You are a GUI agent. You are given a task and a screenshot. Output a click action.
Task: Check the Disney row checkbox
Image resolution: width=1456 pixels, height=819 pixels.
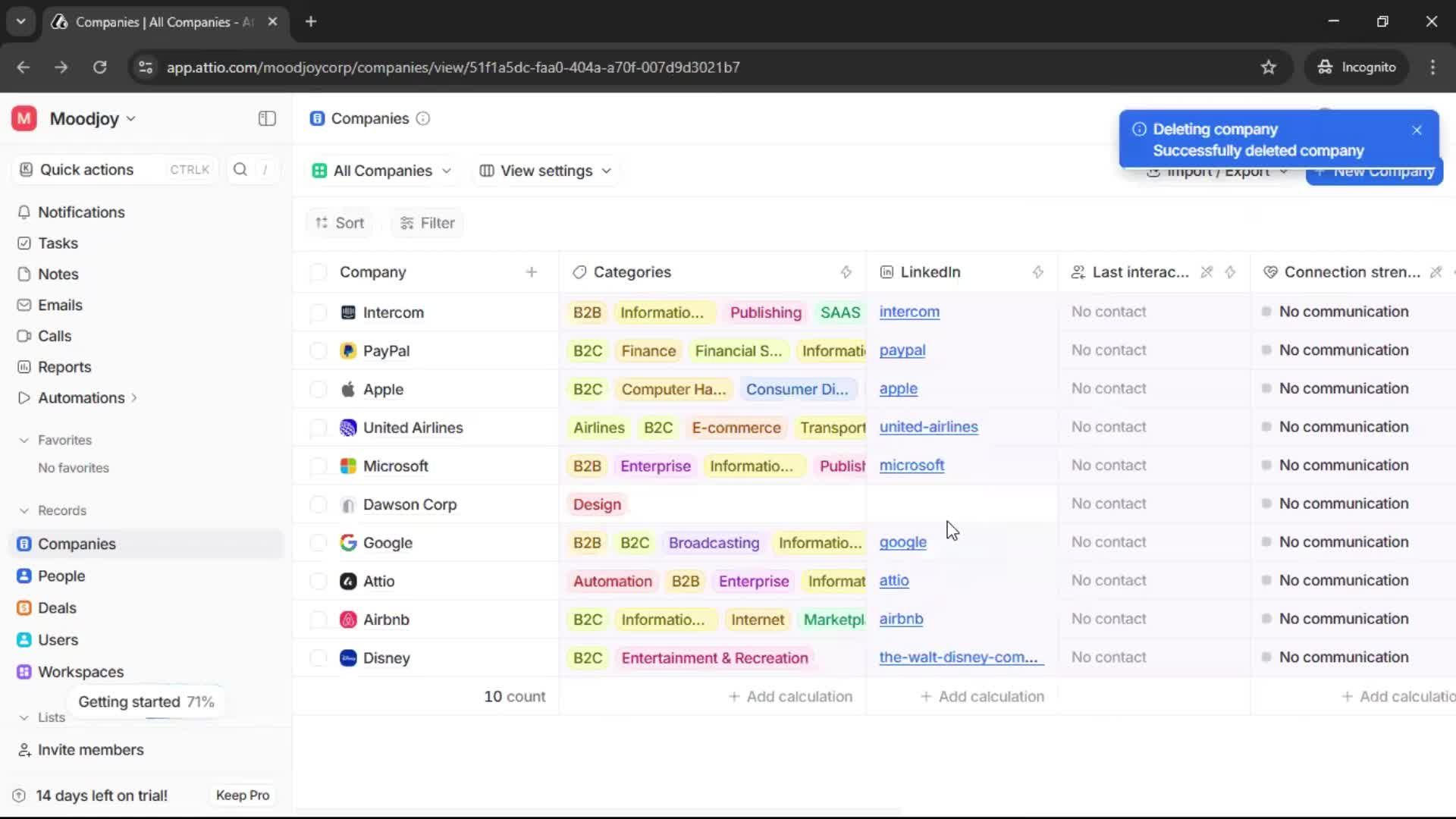[318, 658]
